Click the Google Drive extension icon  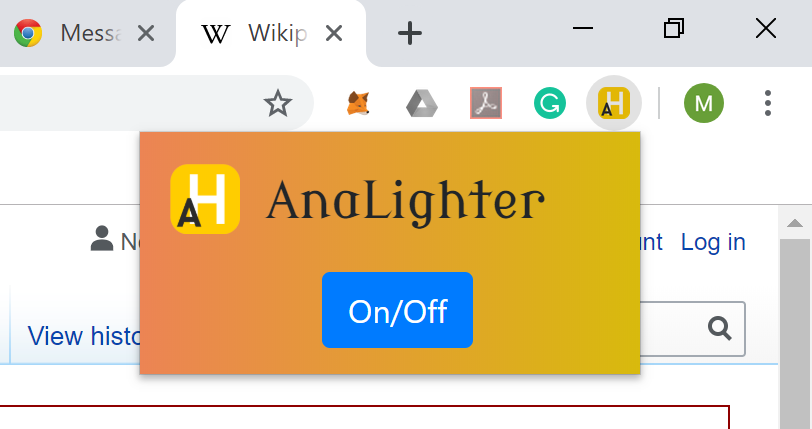pos(422,103)
